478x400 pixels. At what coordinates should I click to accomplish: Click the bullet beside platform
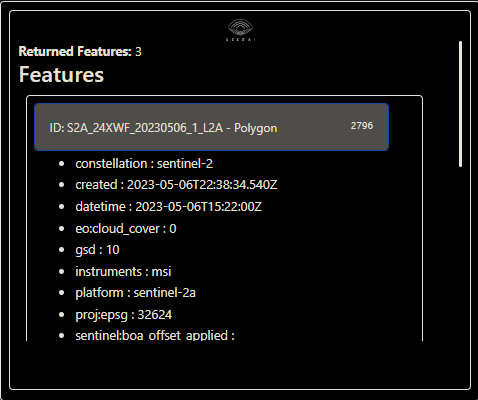[x=61, y=293]
